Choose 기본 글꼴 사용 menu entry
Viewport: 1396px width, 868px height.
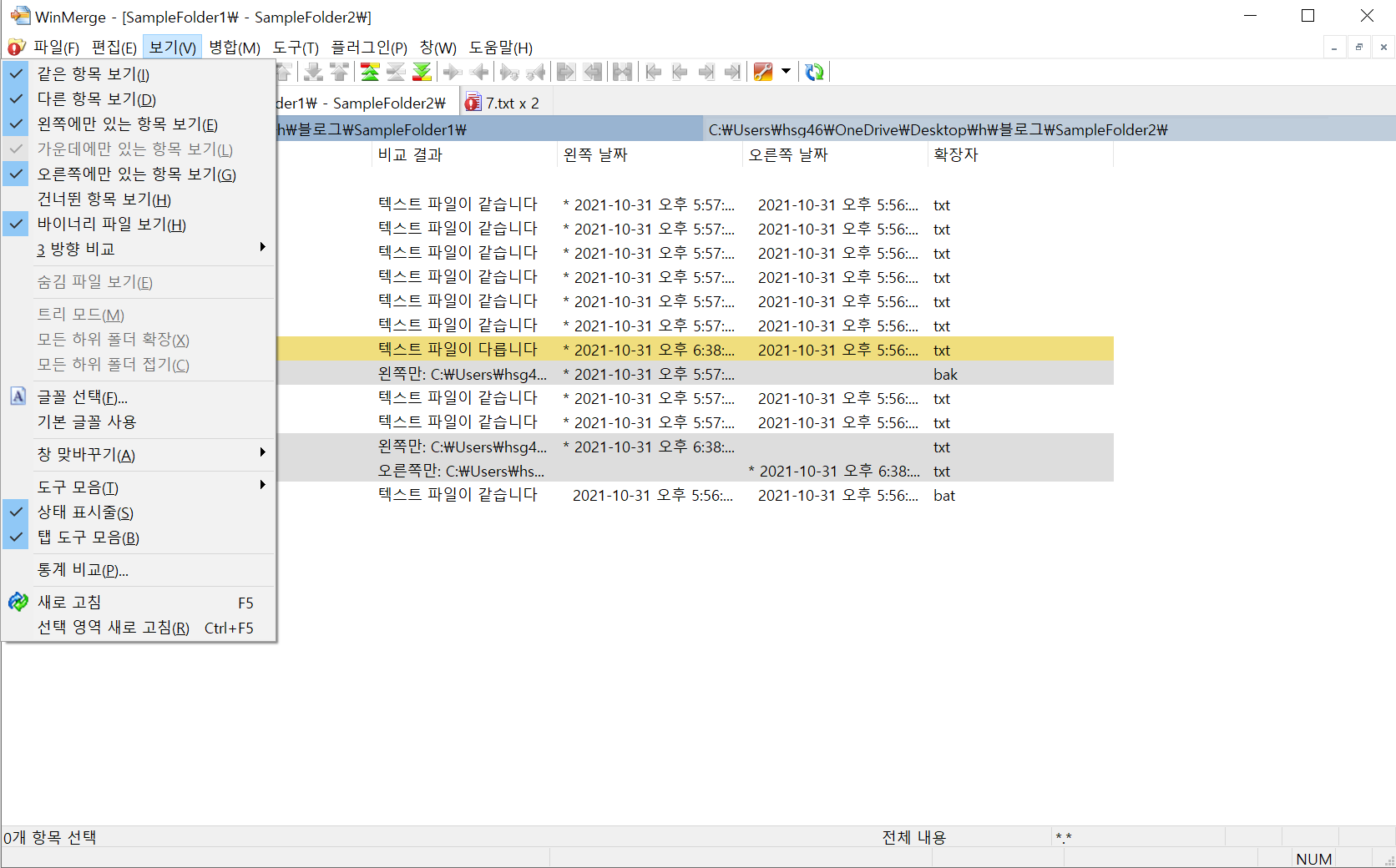tap(139, 422)
